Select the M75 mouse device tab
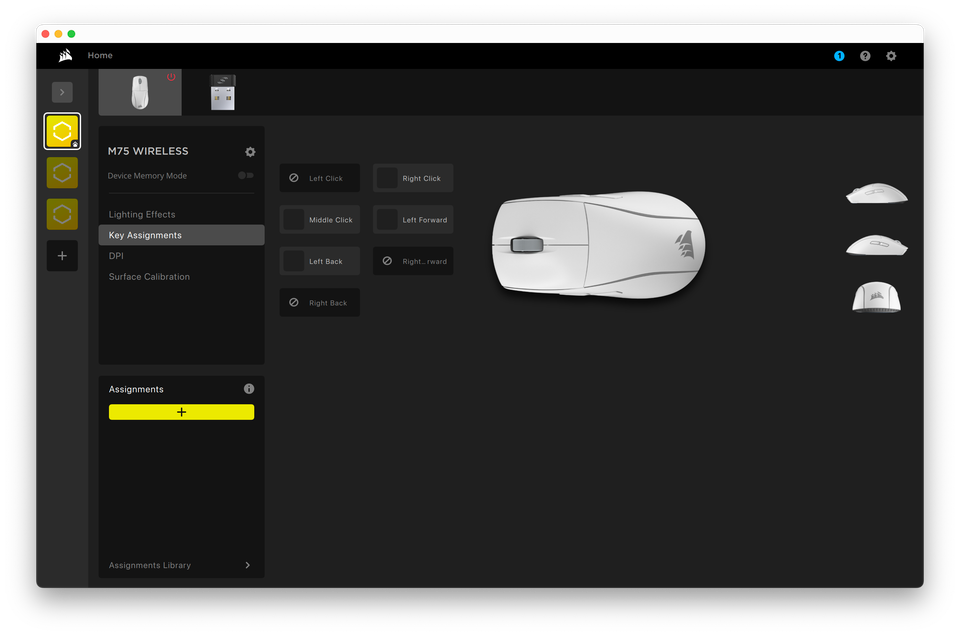This screenshot has width=960, height=636. [140, 92]
